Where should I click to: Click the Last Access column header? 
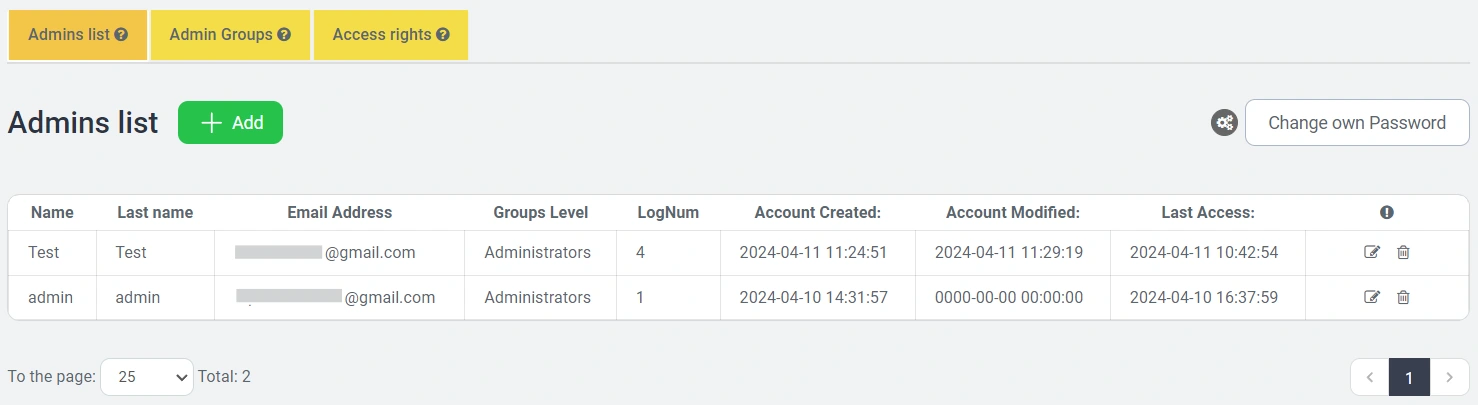pyautogui.click(x=1207, y=212)
